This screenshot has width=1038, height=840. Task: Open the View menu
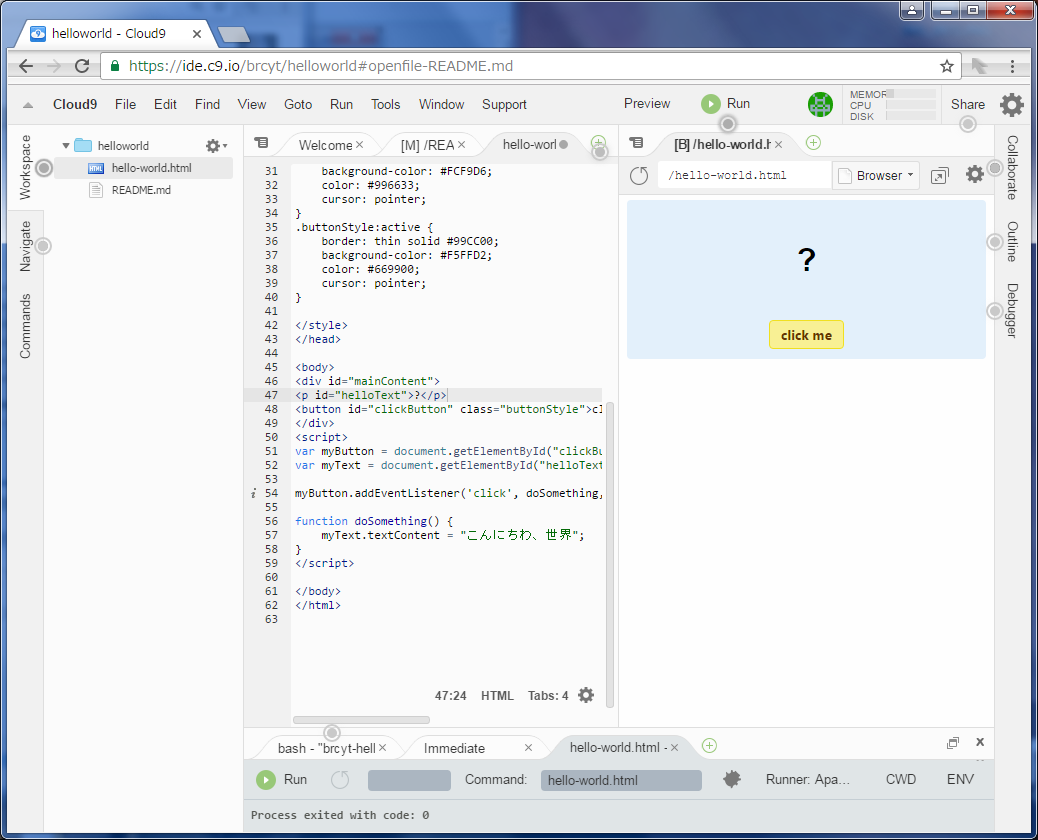coord(252,105)
